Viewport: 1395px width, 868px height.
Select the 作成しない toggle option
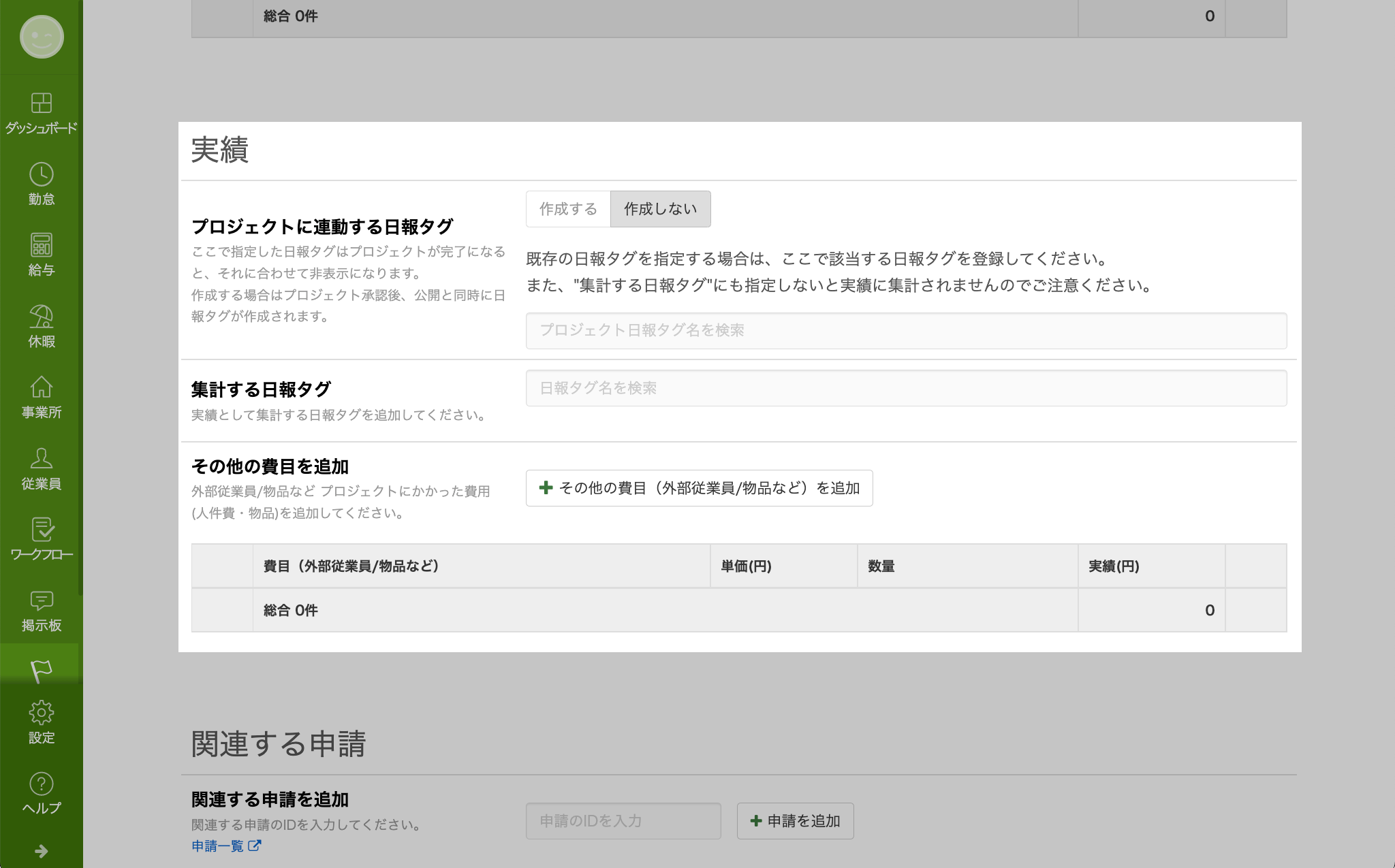click(x=660, y=209)
